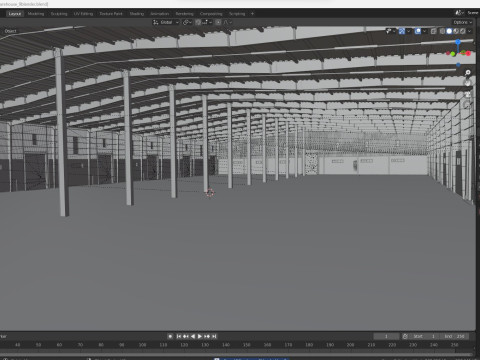Toggle the camera view icon
This screenshot has height=360, width=480.
click(468, 94)
